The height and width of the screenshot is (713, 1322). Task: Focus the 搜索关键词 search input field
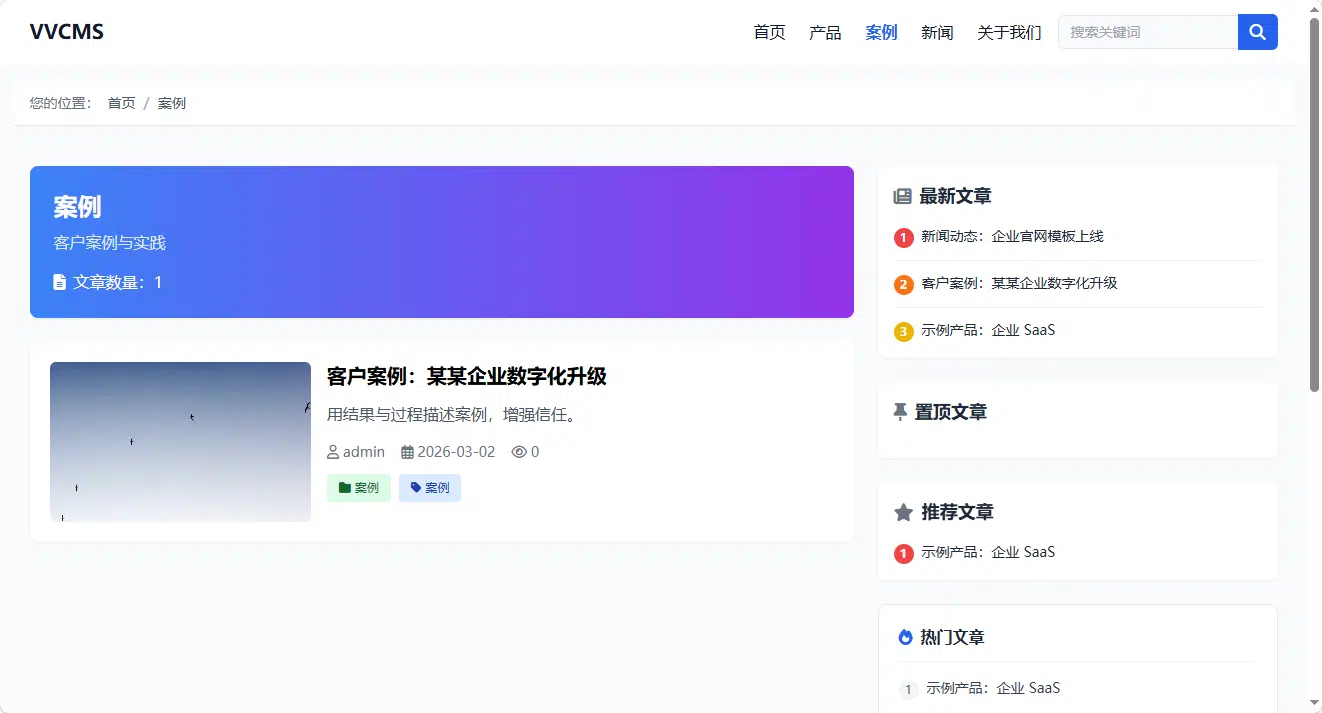point(1148,32)
